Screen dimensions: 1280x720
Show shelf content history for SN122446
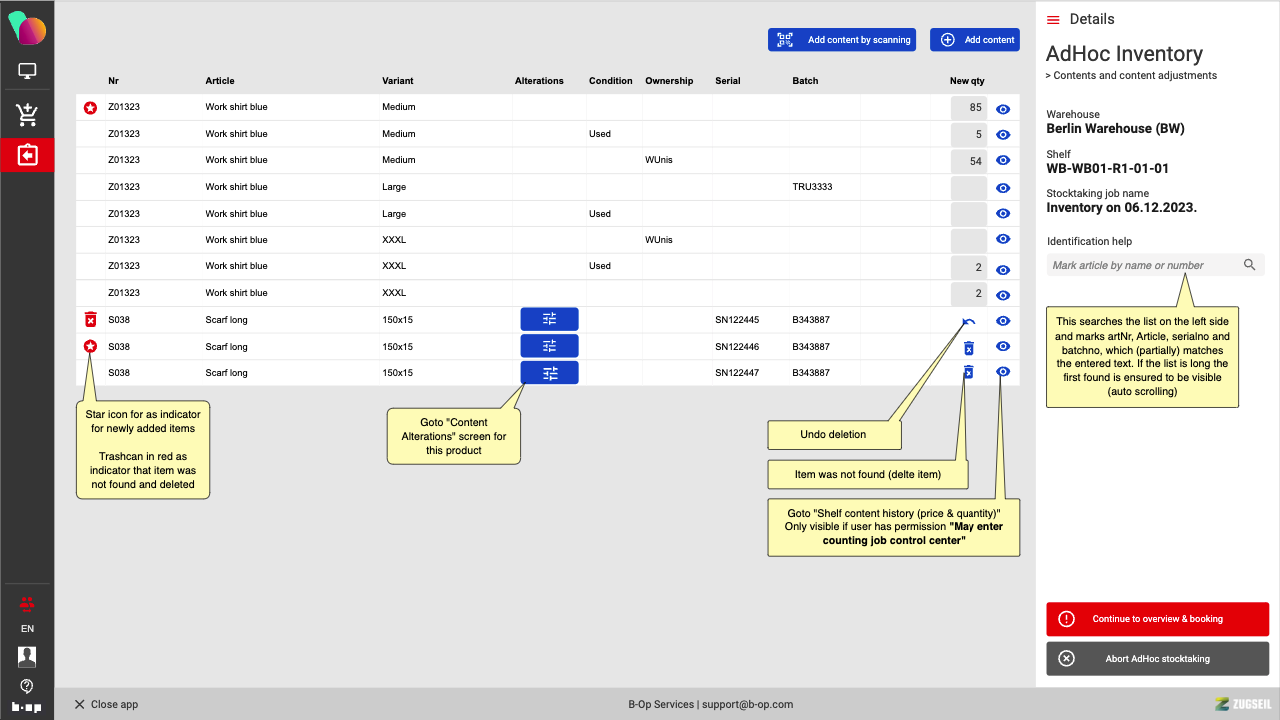click(1003, 346)
